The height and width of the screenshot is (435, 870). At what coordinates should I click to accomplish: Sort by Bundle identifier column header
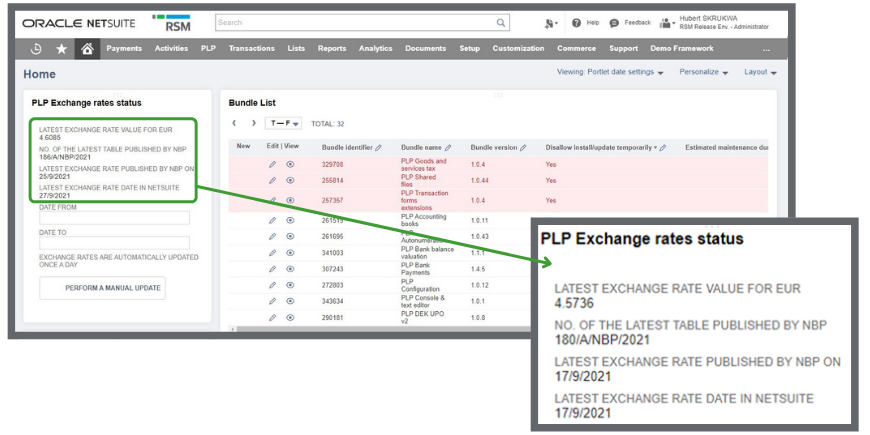point(347,148)
